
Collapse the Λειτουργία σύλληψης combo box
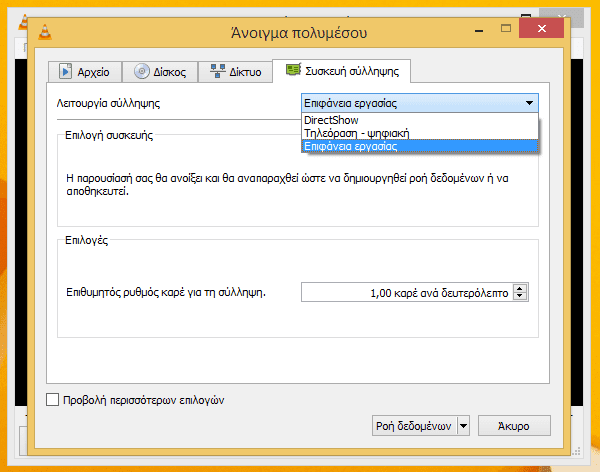tap(420, 103)
